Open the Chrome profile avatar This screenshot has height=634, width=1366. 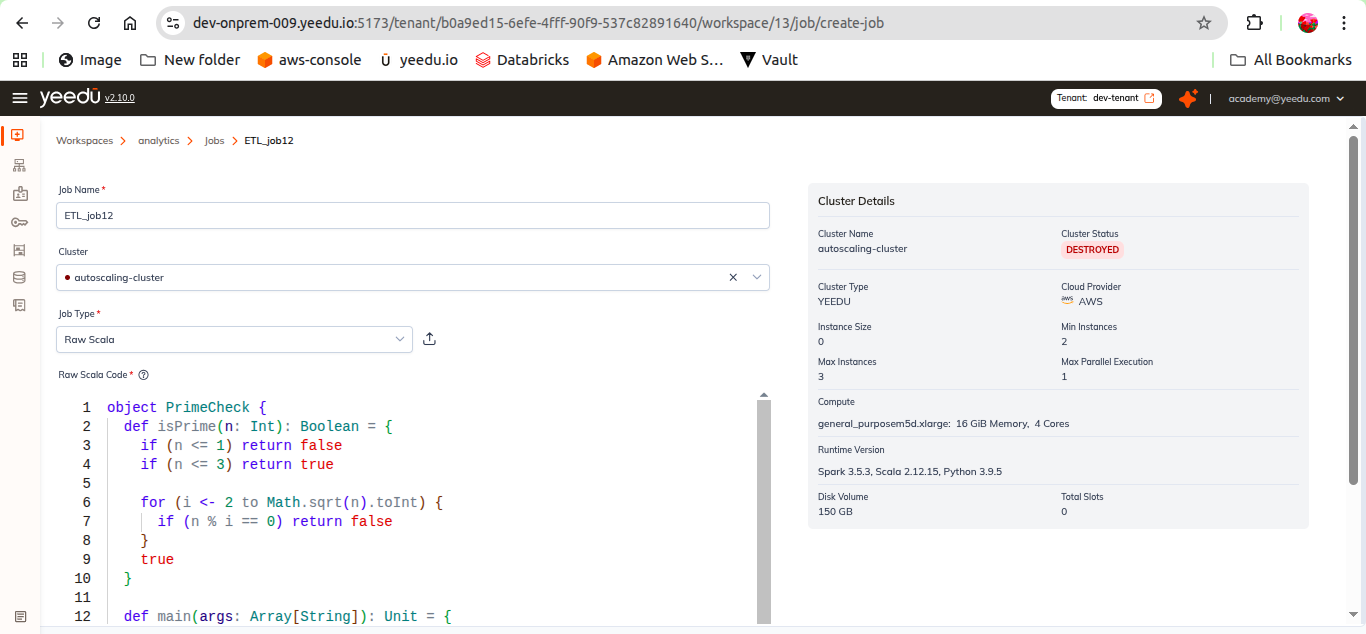(x=1307, y=23)
